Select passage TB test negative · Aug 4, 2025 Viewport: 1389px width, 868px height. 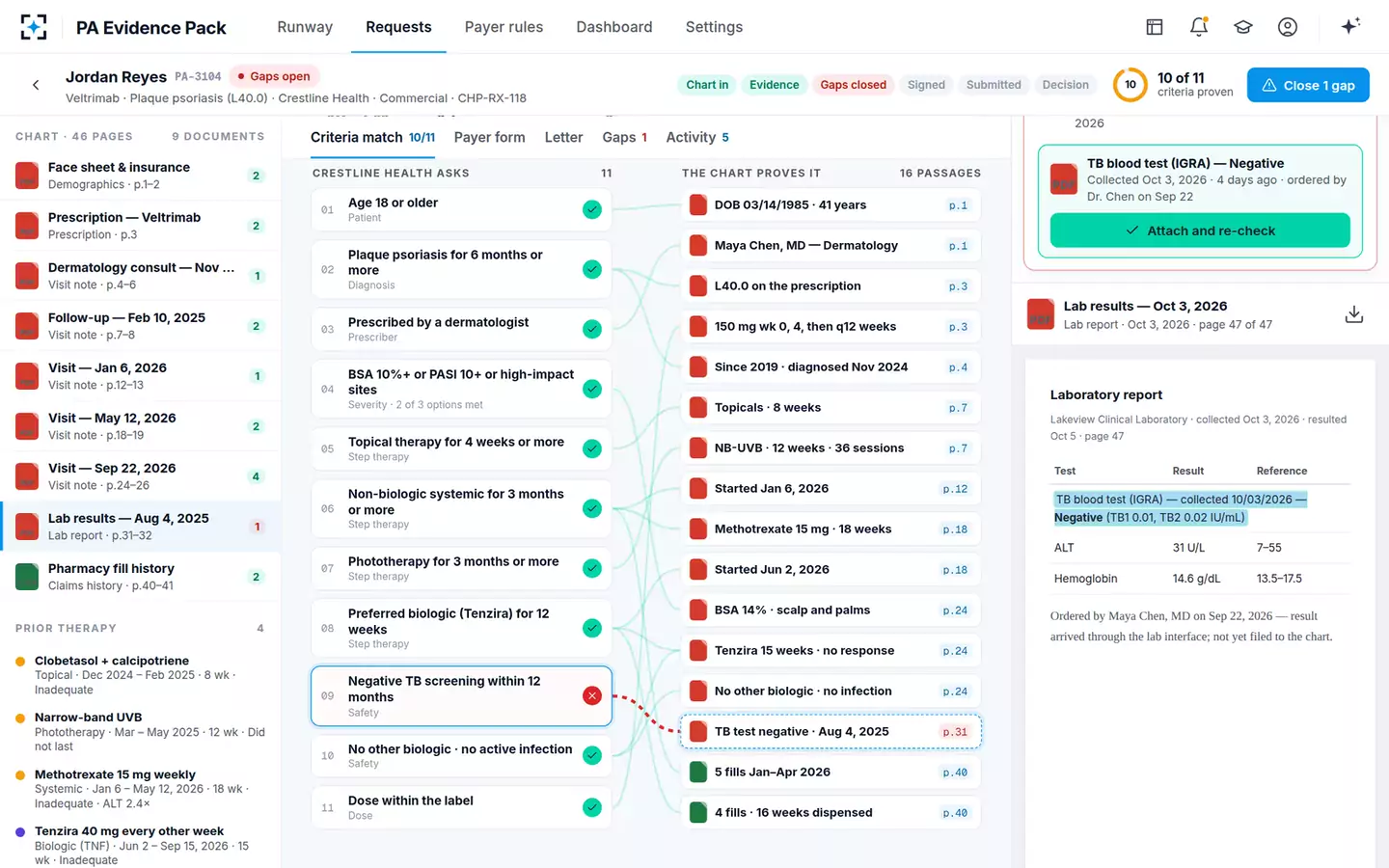coord(831,732)
